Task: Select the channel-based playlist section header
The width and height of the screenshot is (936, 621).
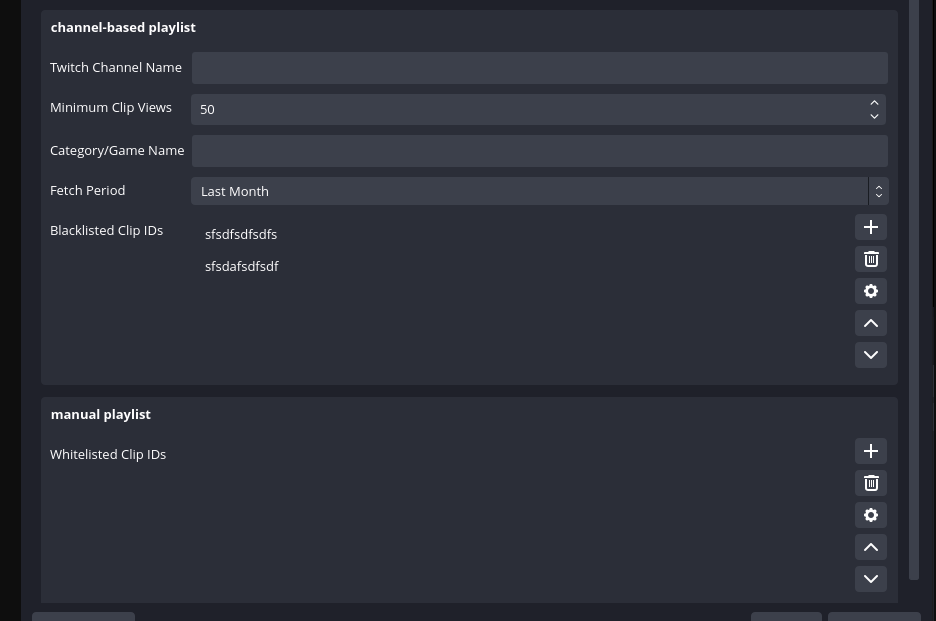Action: (x=123, y=27)
